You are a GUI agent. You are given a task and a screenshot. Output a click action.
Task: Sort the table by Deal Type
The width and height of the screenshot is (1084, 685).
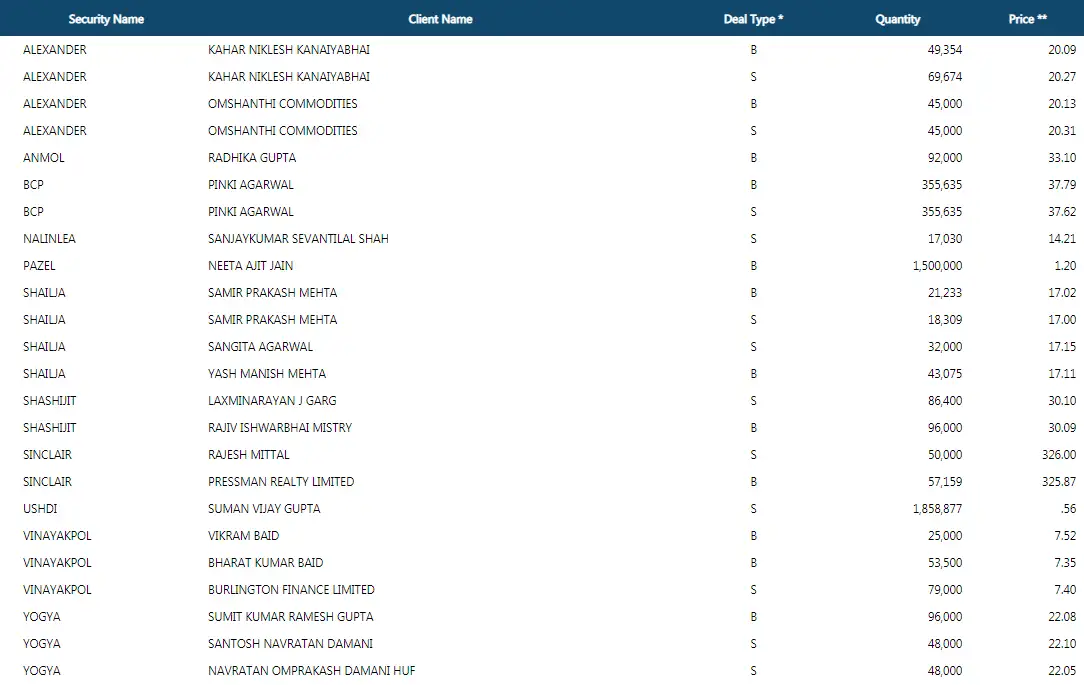752,18
